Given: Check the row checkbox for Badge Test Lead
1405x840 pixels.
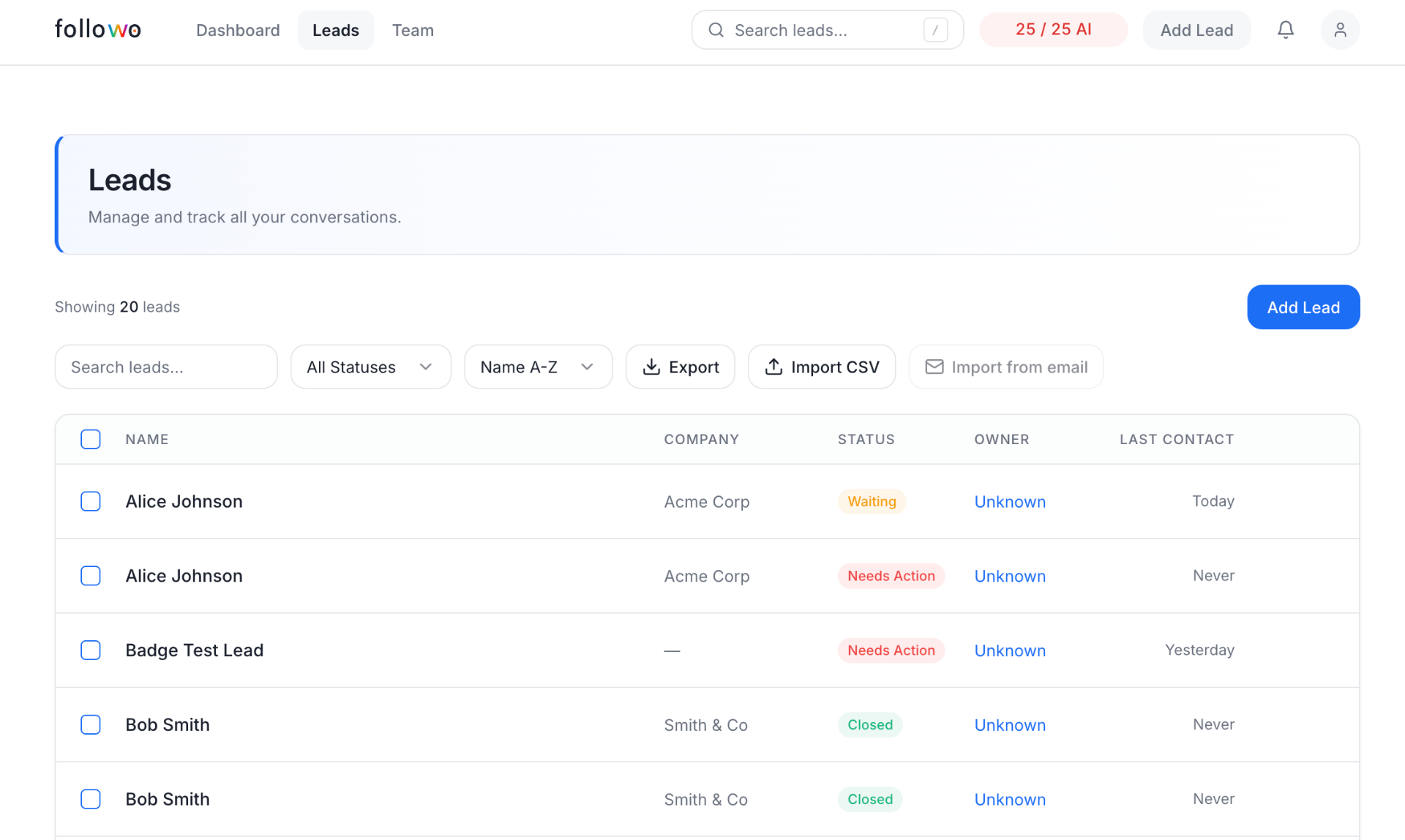Looking at the screenshot, I should point(91,650).
